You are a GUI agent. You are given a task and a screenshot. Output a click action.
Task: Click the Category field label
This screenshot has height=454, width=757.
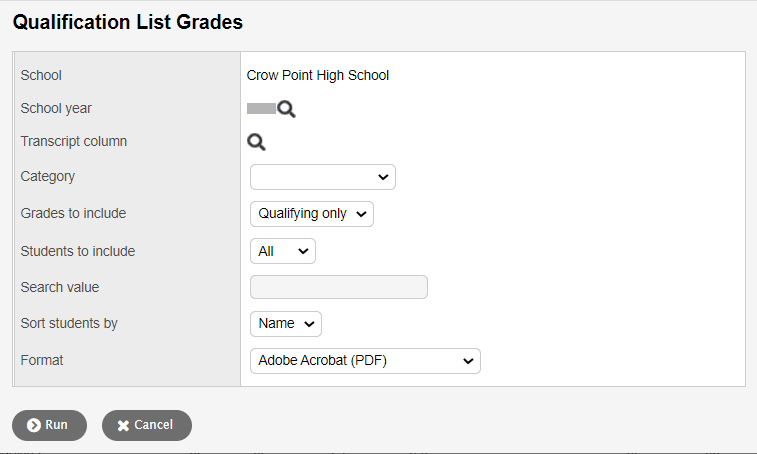pos(48,176)
